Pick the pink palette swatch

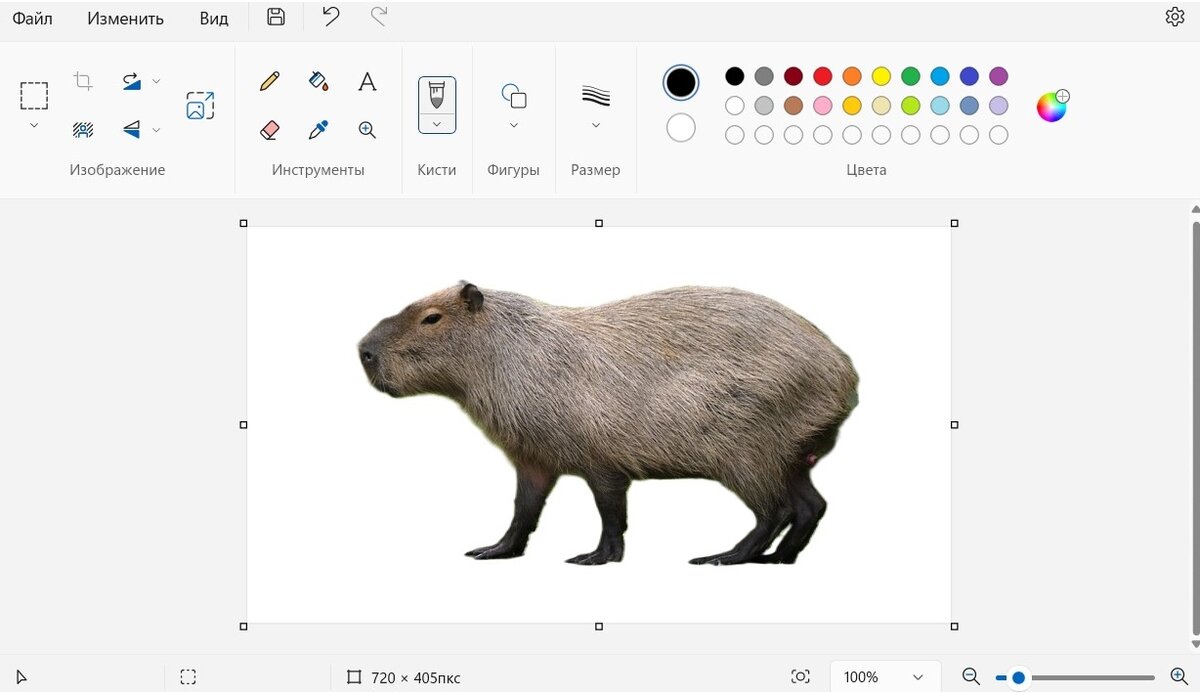tap(823, 105)
